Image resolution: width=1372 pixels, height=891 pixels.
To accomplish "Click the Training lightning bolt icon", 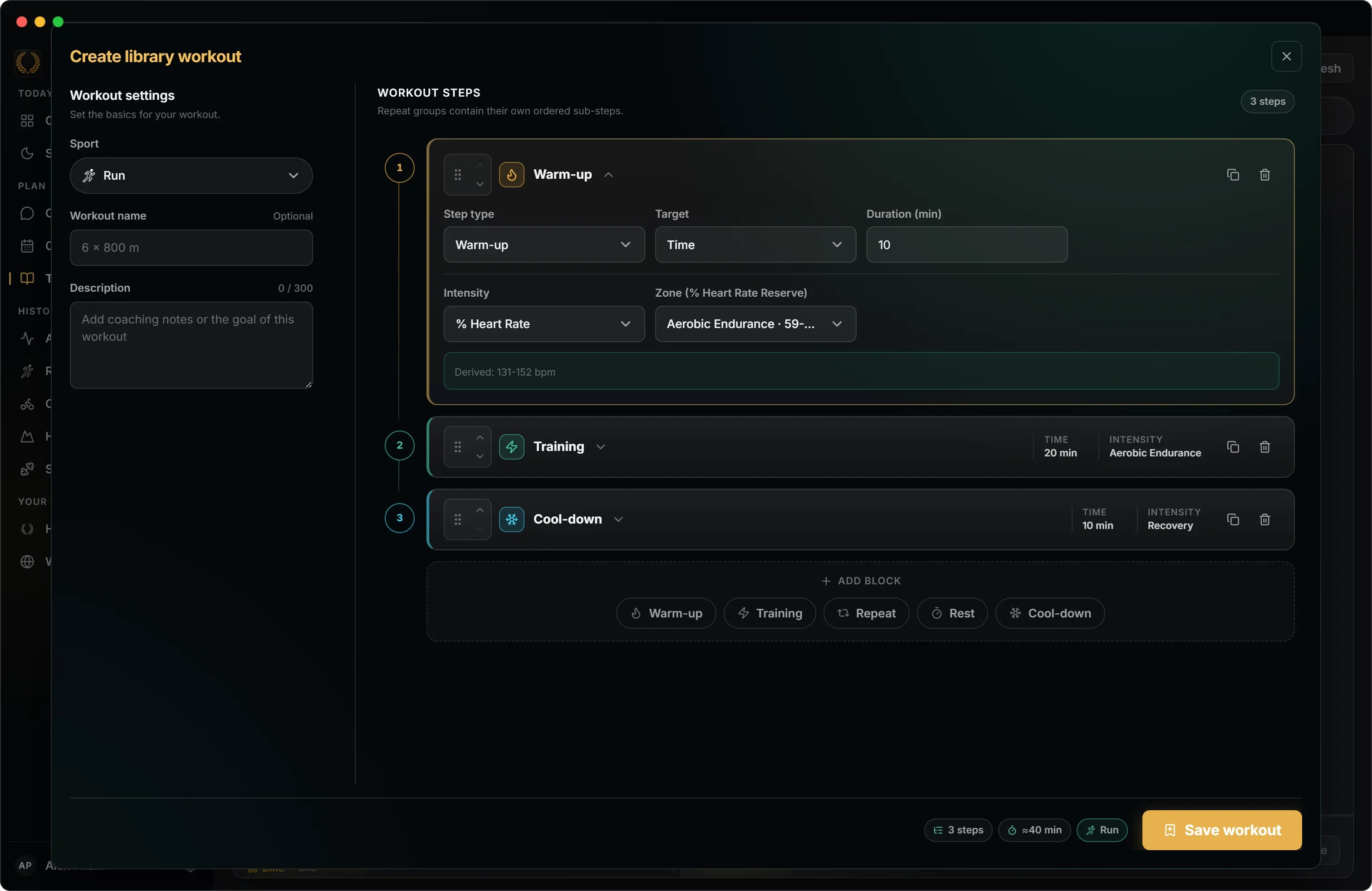I will point(511,447).
